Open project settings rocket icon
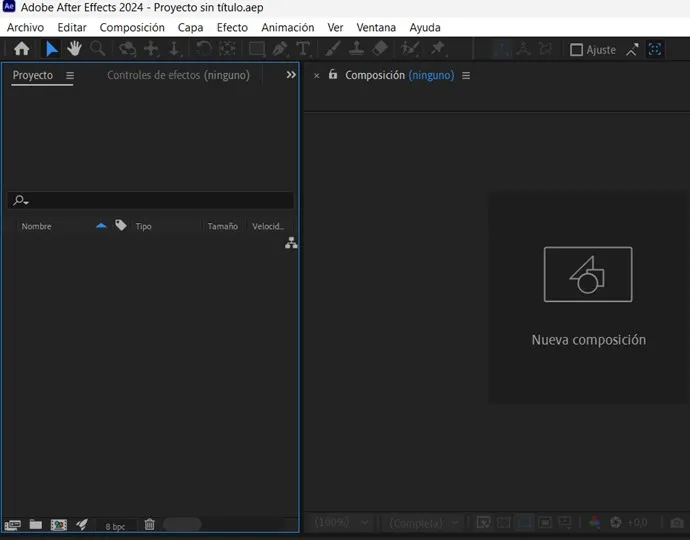Viewport: 690px width, 540px height. (82, 524)
